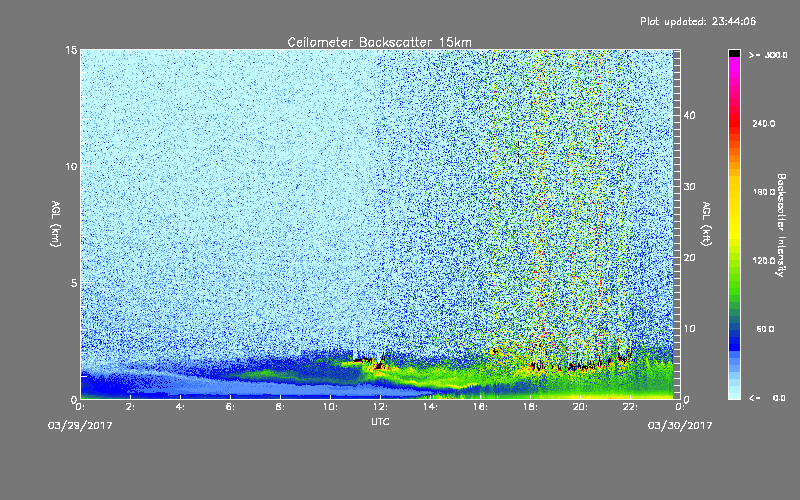Screen dimensions: 800x500
Task: Select the 'Backscatter Intensity' colorbar label
Action: tap(781, 225)
